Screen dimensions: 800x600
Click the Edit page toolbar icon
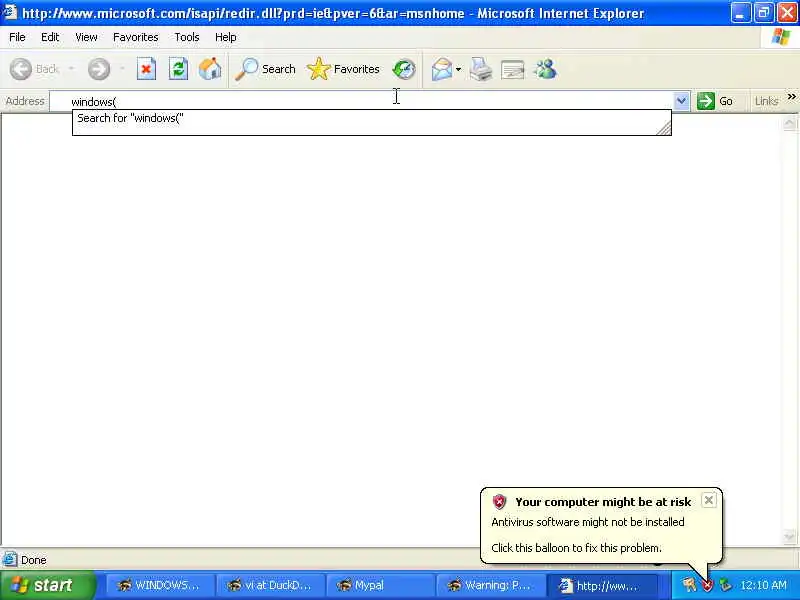coord(513,69)
